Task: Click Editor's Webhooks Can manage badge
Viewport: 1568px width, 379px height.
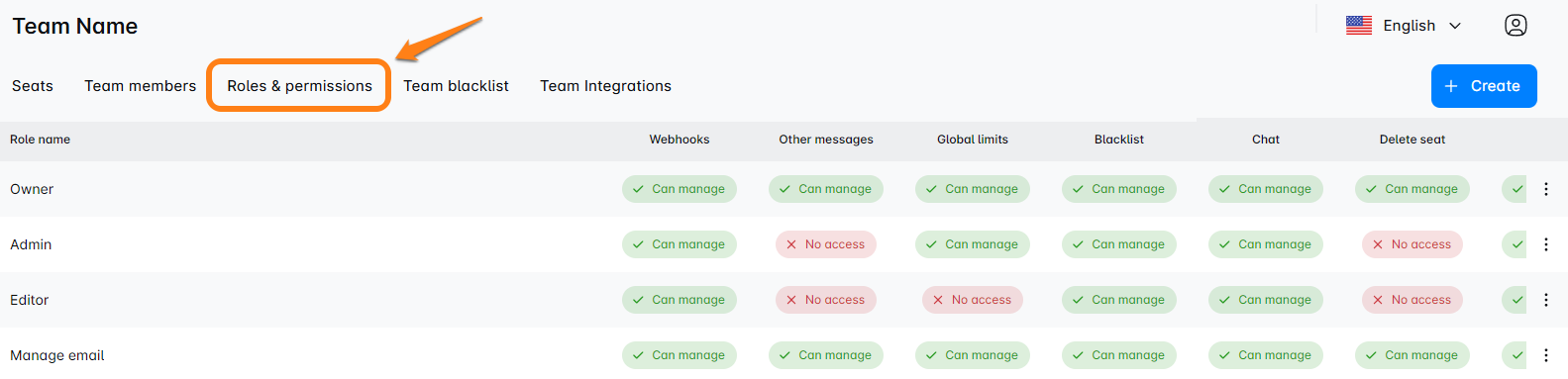Action: pyautogui.click(x=679, y=300)
